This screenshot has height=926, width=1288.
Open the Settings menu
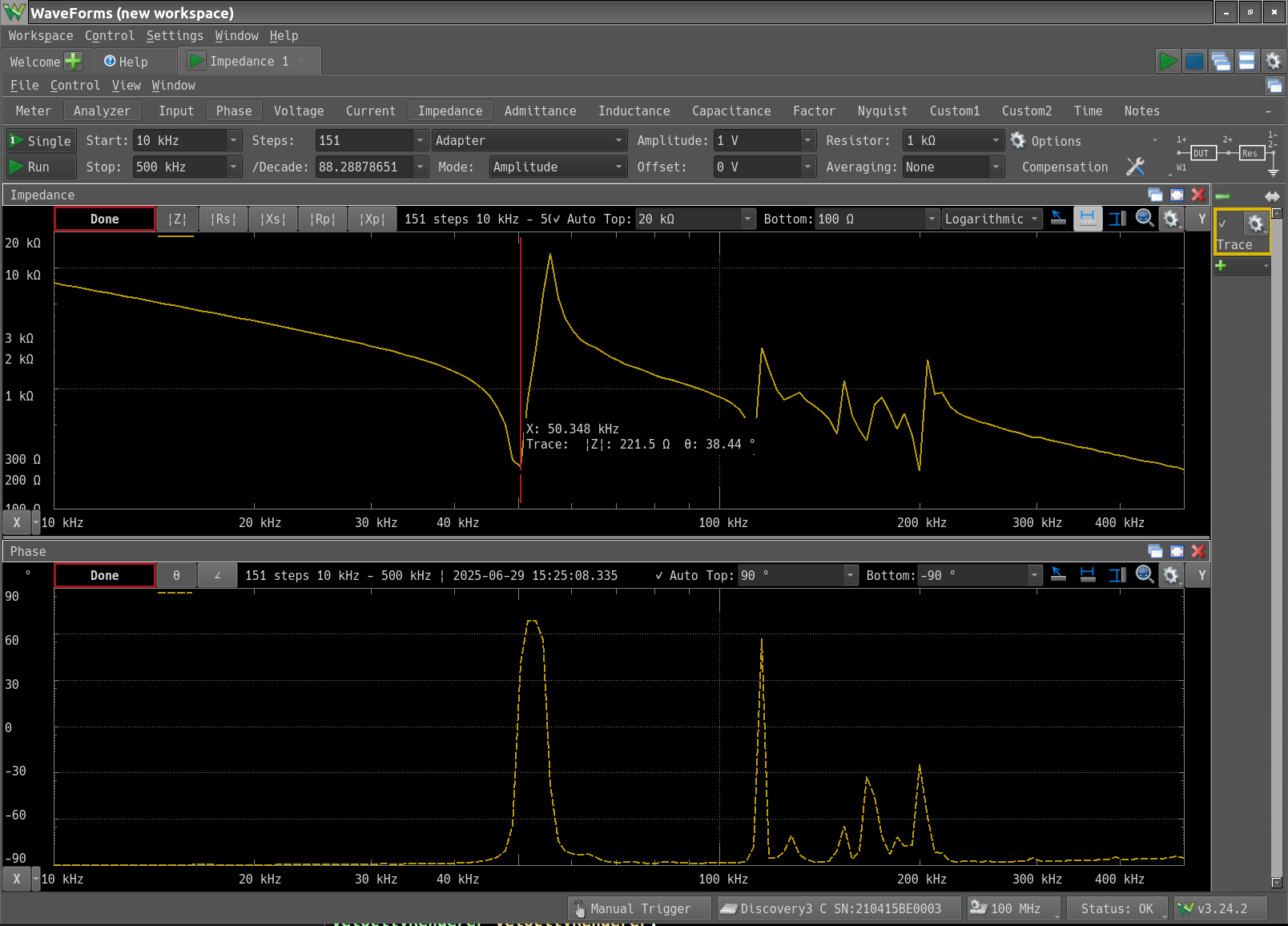[175, 35]
